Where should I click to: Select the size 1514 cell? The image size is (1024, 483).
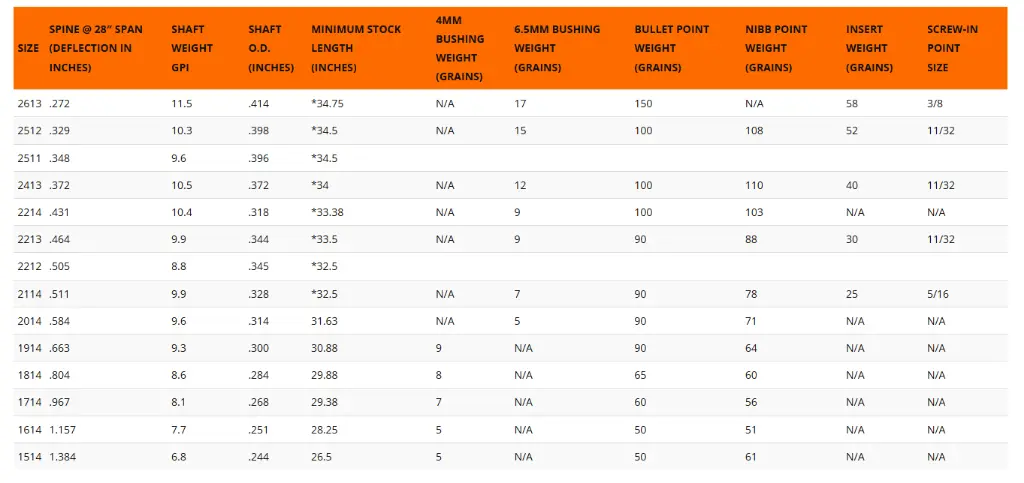coord(29,457)
